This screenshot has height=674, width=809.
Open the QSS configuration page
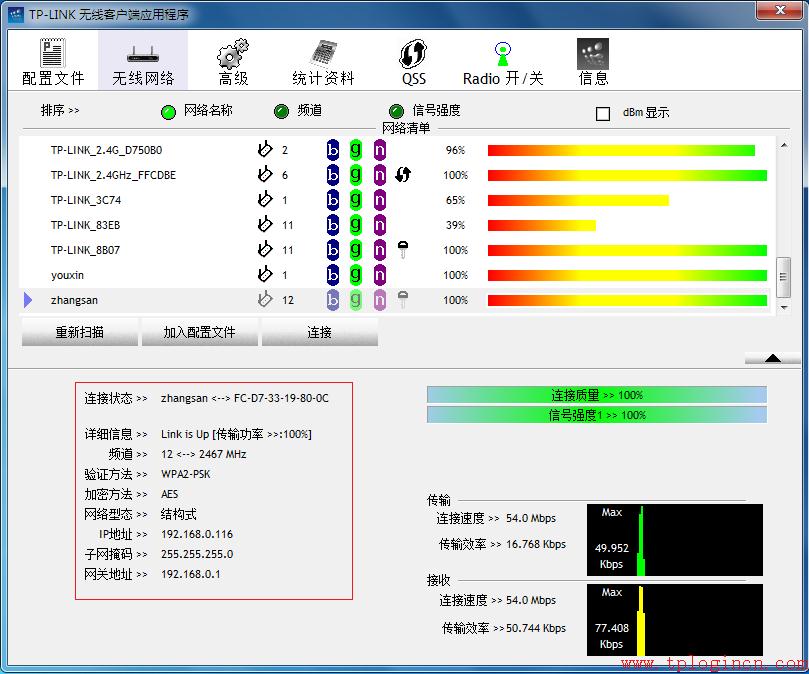pos(412,60)
